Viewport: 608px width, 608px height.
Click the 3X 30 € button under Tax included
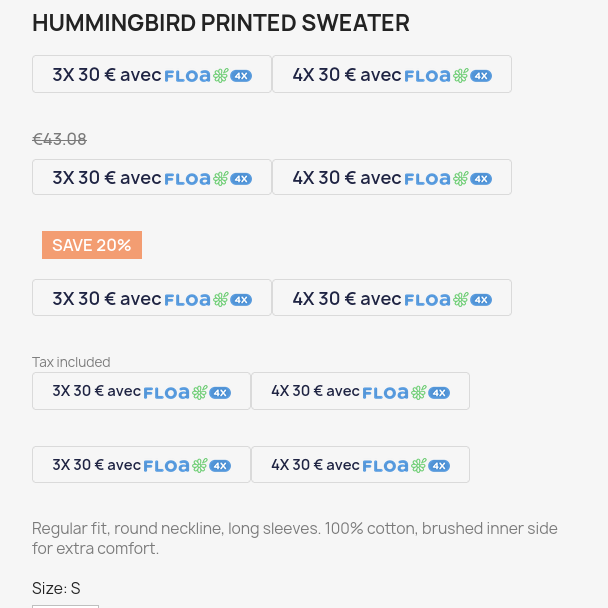[x=141, y=391]
